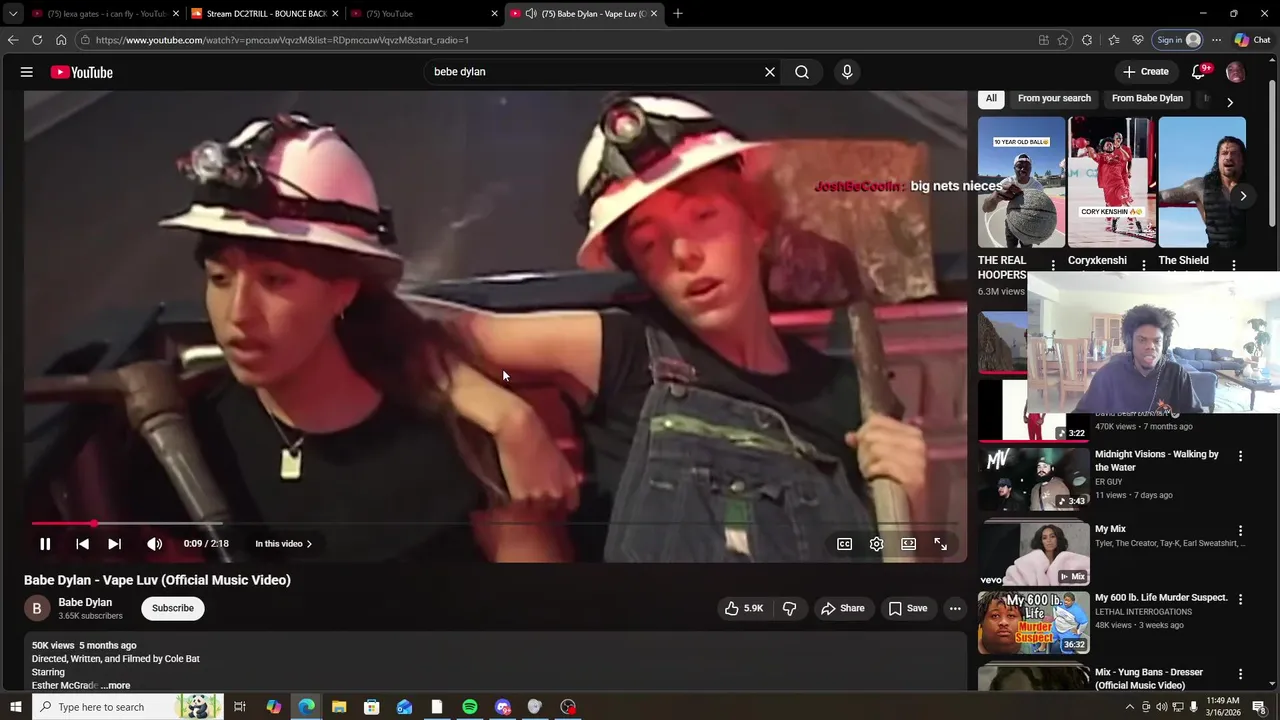Open Spotify from the taskbar

pos(470,707)
